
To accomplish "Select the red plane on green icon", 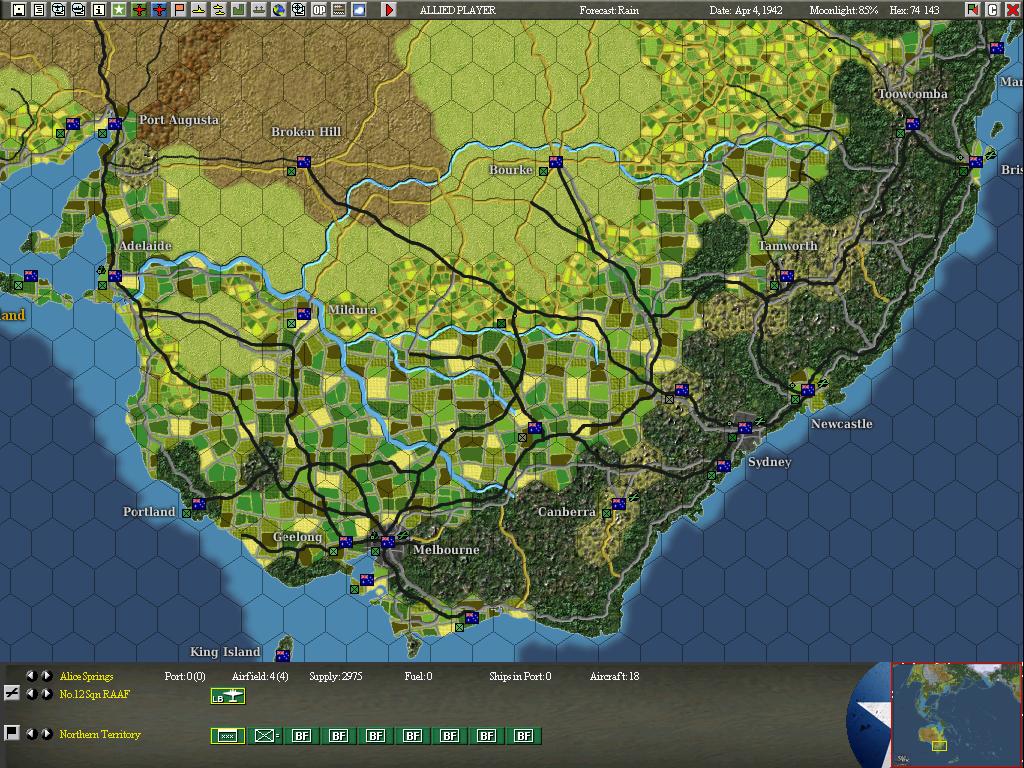I will 138,10.
